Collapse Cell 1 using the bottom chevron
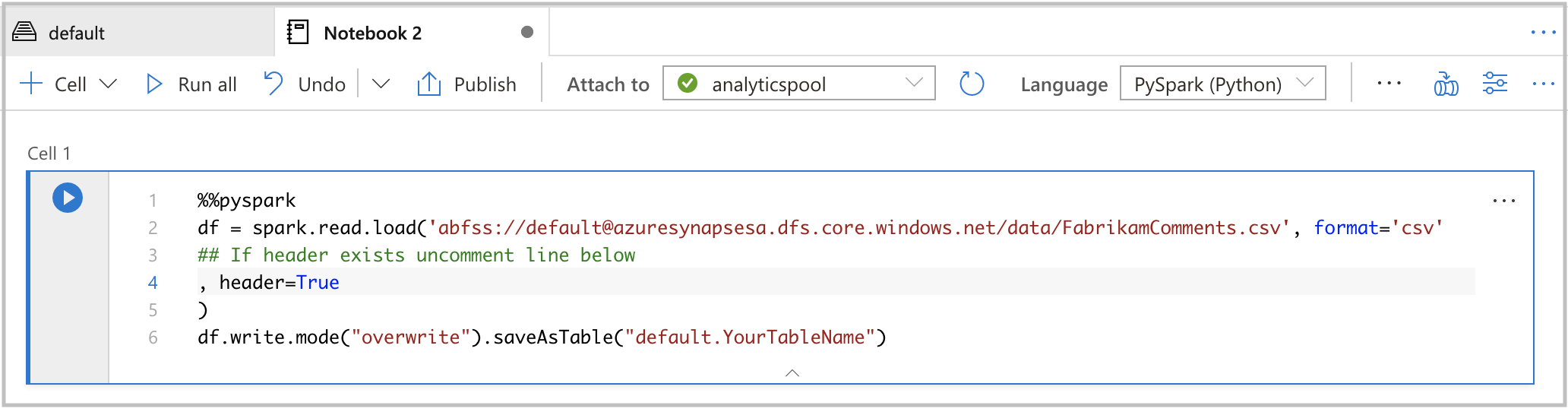 tap(792, 372)
